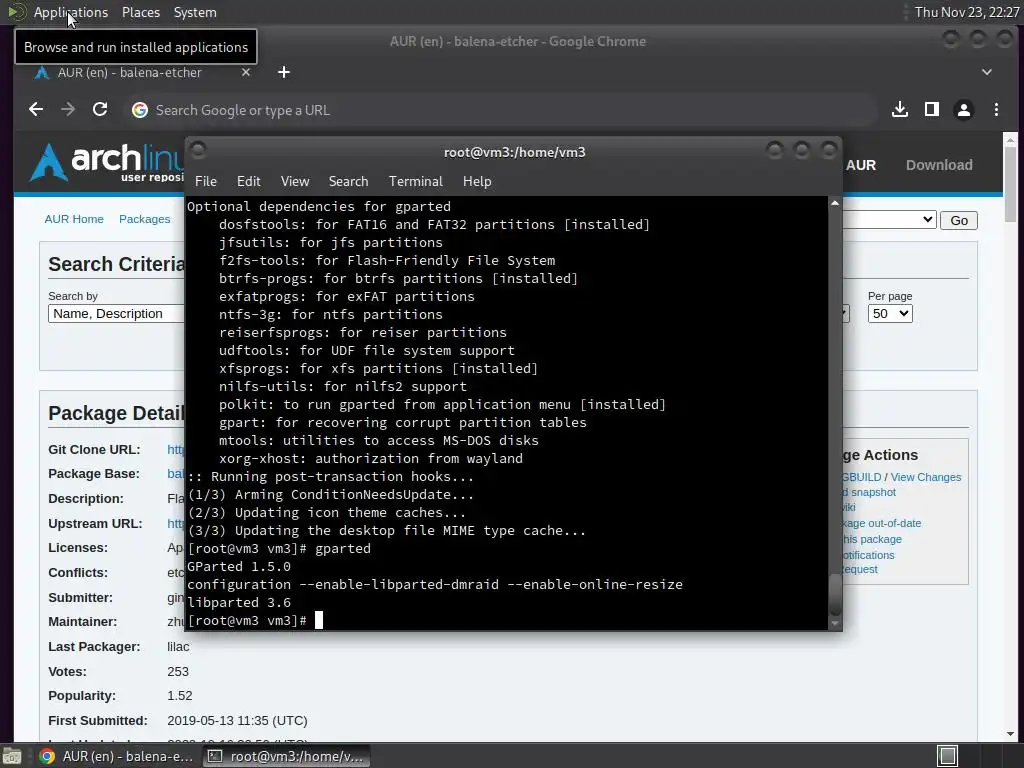The image size is (1024, 768).
Task: Open the Search by Name, Description dropdown
Action: click(x=116, y=313)
